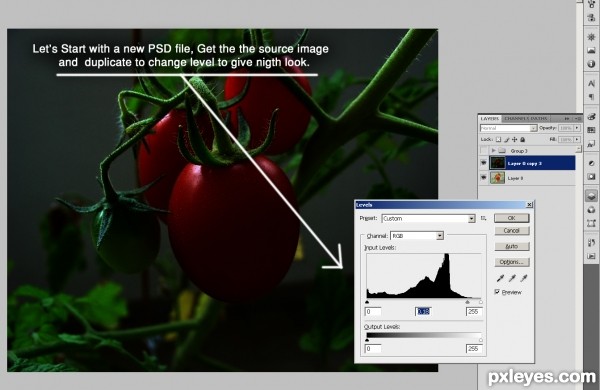Click the lock all padlock icon
Image resolution: width=600 pixels, height=390 pixels.
click(523, 140)
